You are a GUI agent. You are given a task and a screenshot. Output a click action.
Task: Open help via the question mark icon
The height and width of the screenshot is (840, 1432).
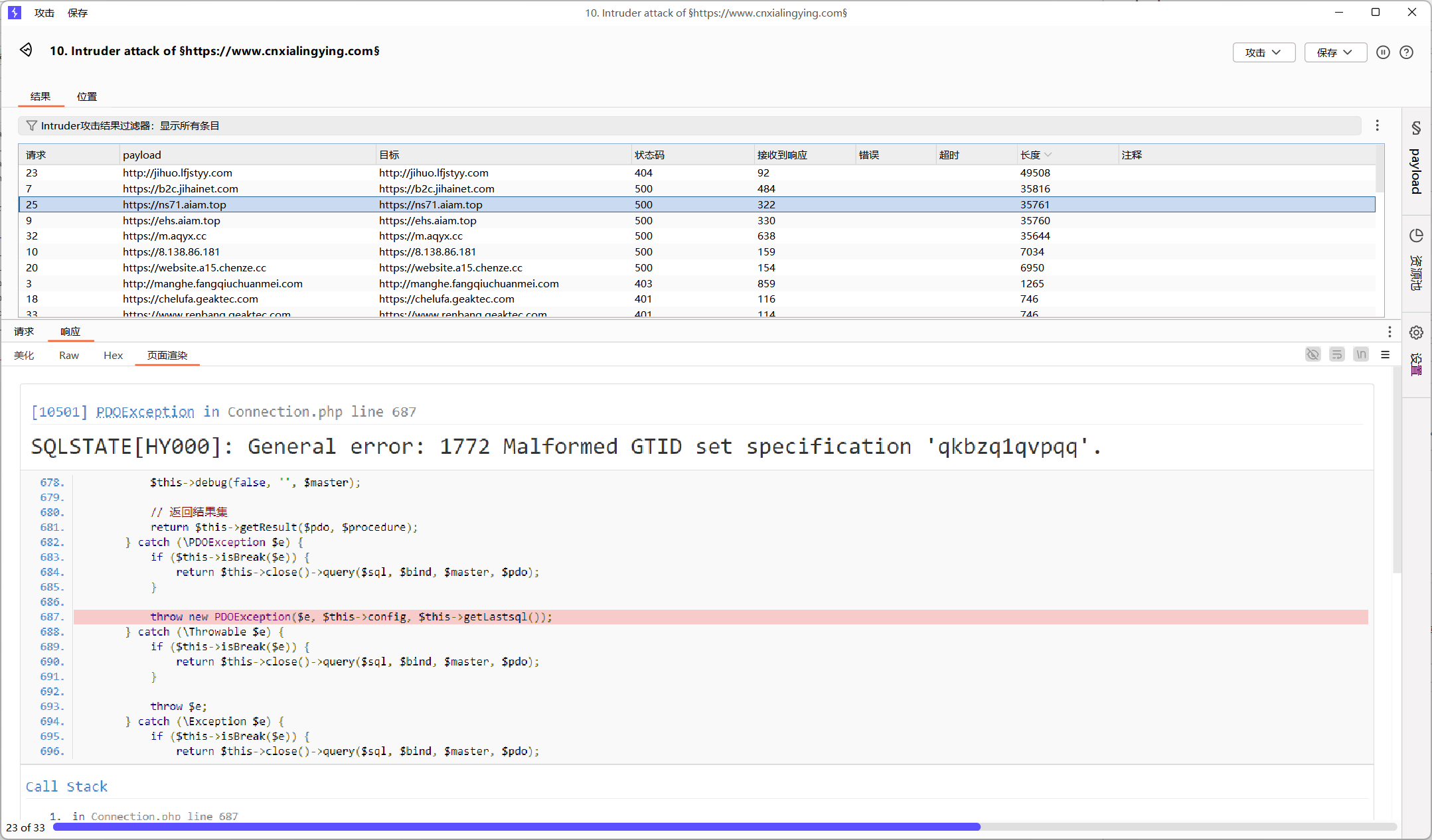click(1406, 52)
